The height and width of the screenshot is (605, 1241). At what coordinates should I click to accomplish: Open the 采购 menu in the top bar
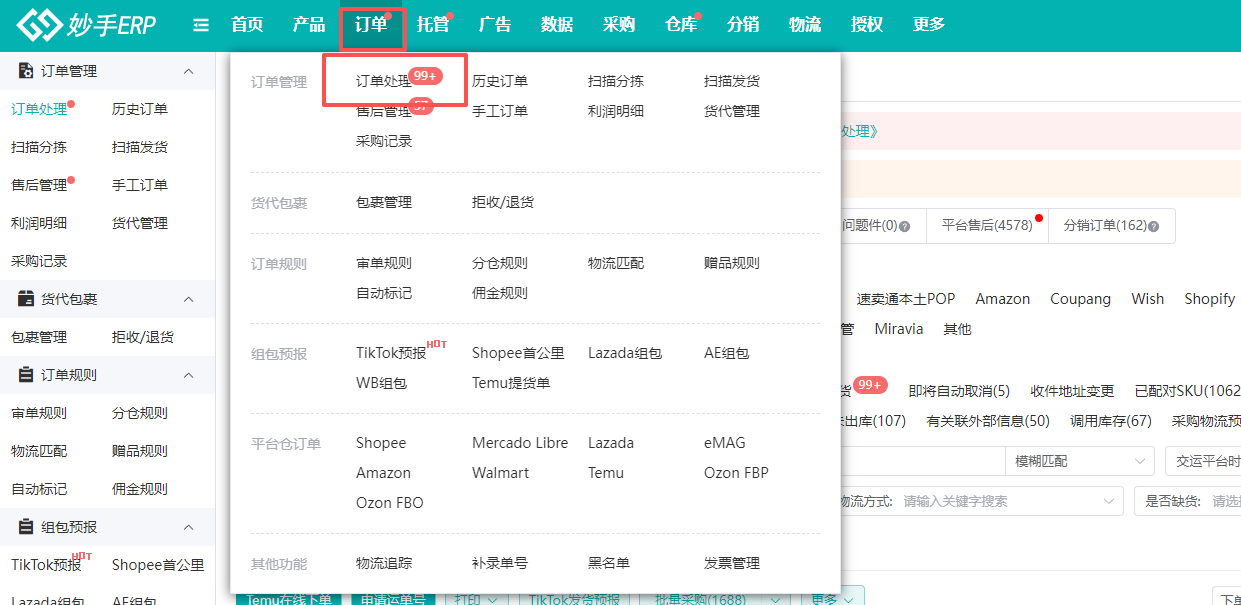[x=619, y=25]
